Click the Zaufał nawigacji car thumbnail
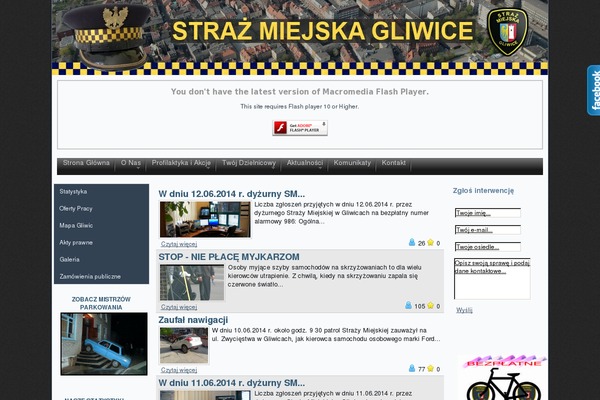 (x=184, y=345)
